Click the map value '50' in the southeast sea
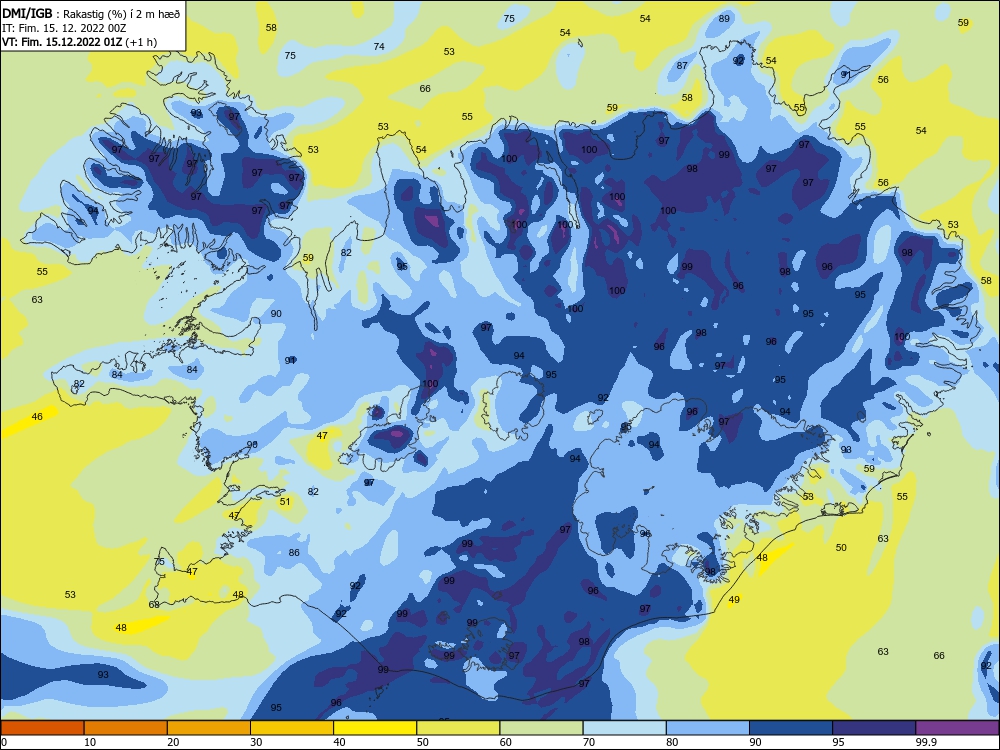The width and height of the screenshot is (1000, 750). (841, 548)
